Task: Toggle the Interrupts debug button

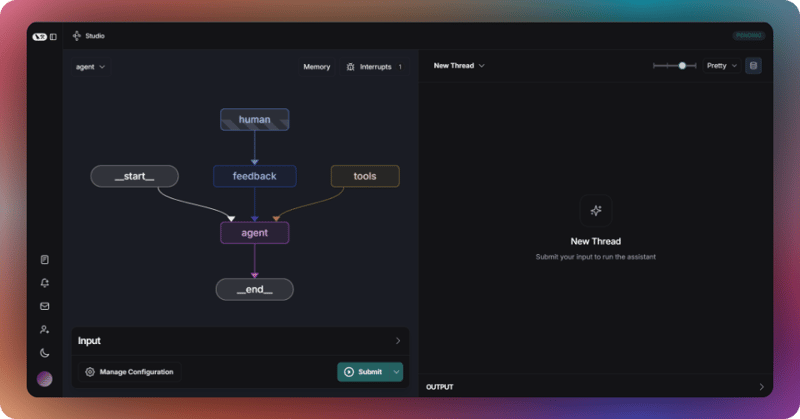Action: [x=374, y=67]
